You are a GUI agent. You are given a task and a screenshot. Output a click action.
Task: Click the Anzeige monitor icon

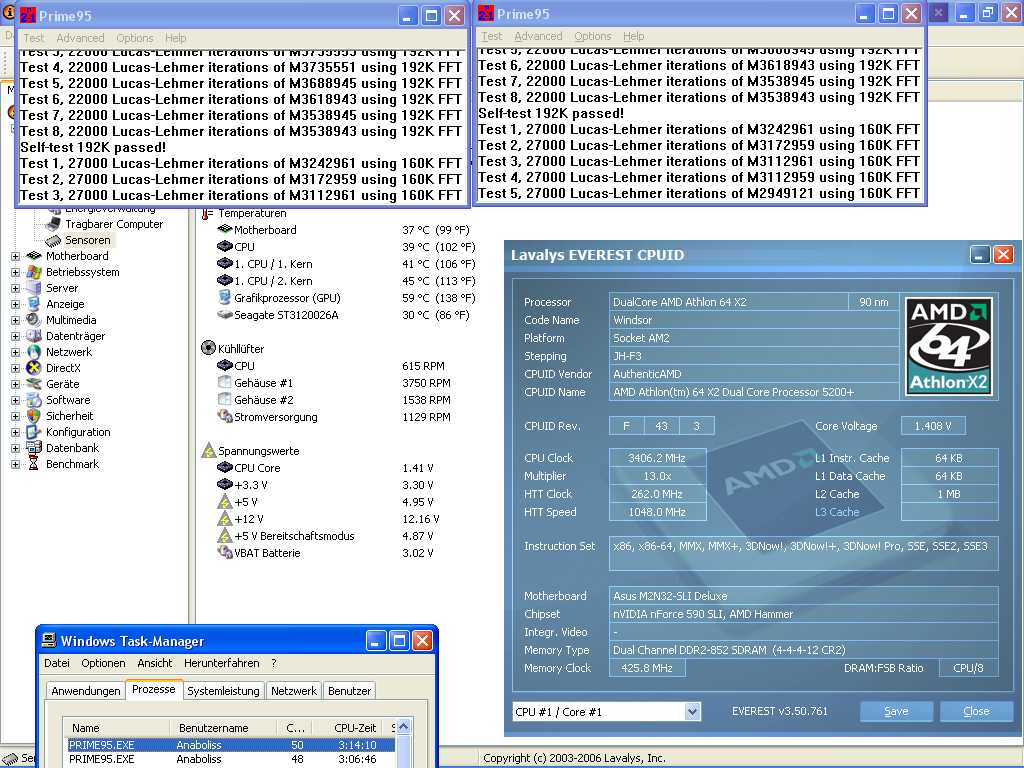click(33, 304)
